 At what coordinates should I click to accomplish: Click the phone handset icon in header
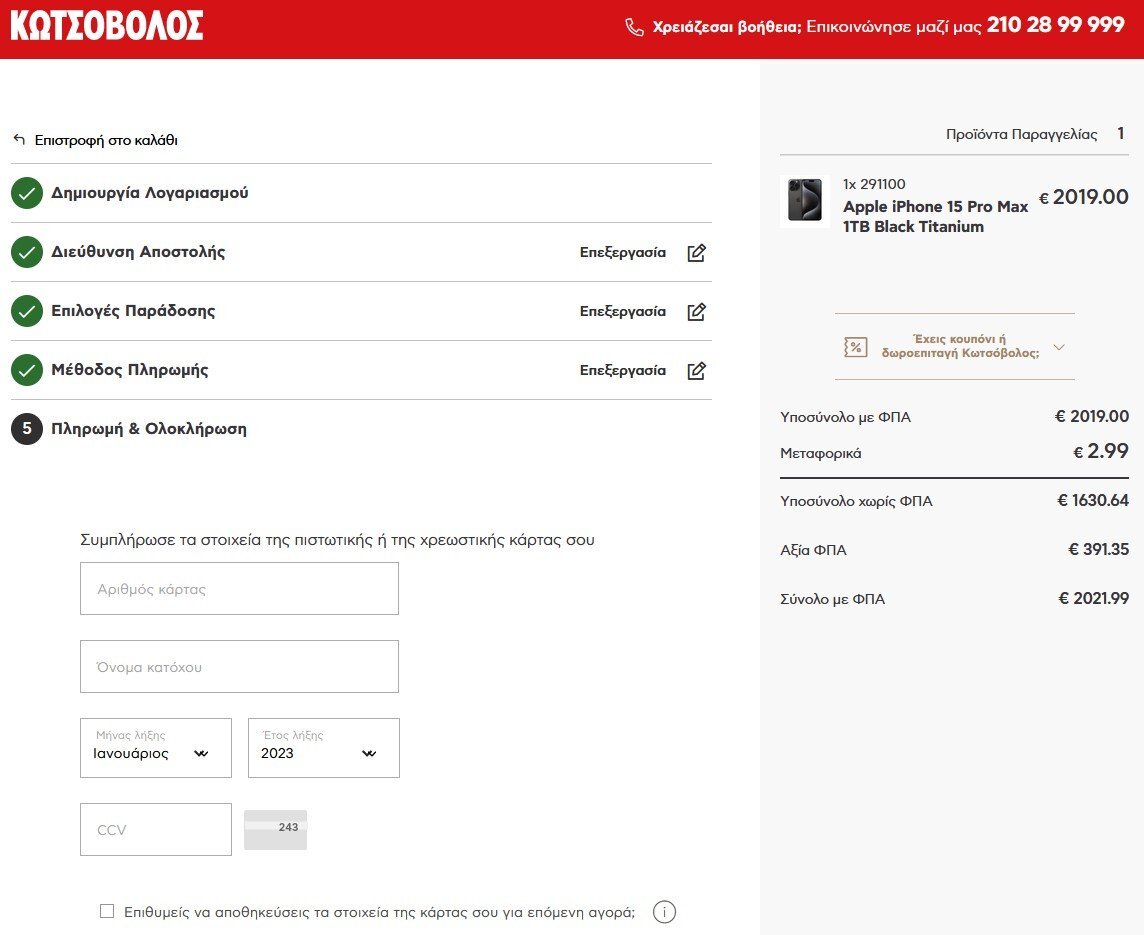634,28
